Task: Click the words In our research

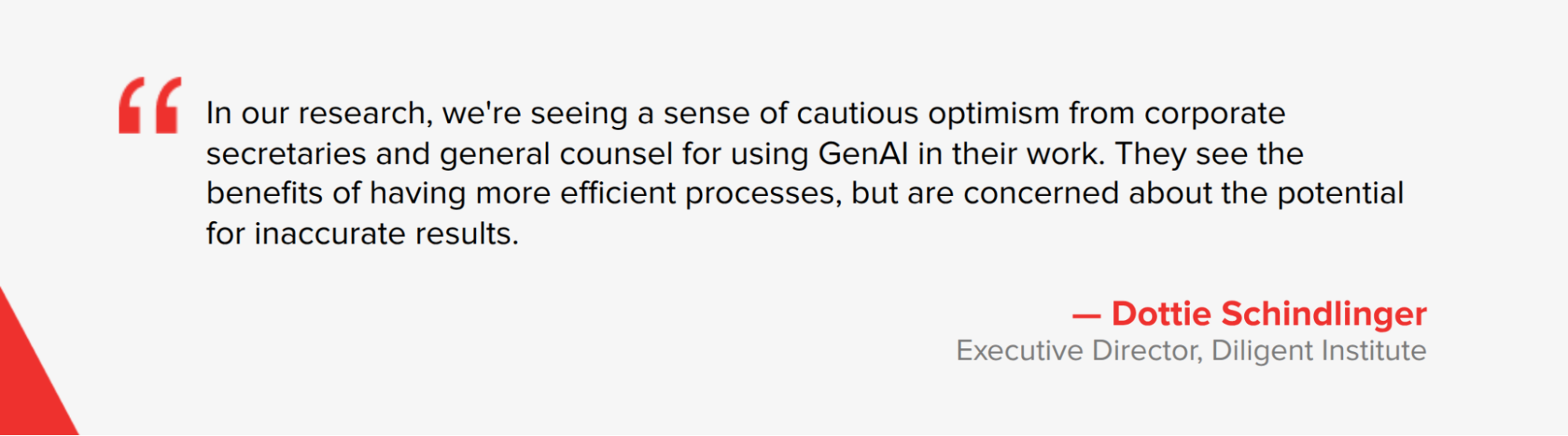Action: click(x=318, y=114)
